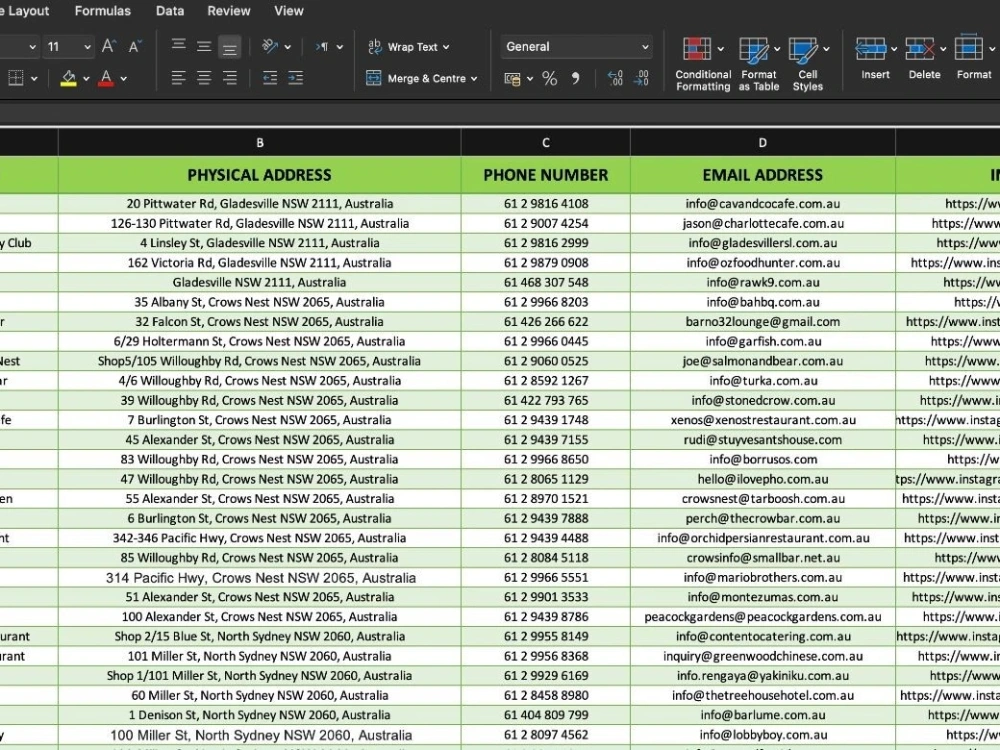Viewport: 1000px width, 750px height.
Task: Select the EMAIL ADDRESS header cell
Action: tap(763, 175)
